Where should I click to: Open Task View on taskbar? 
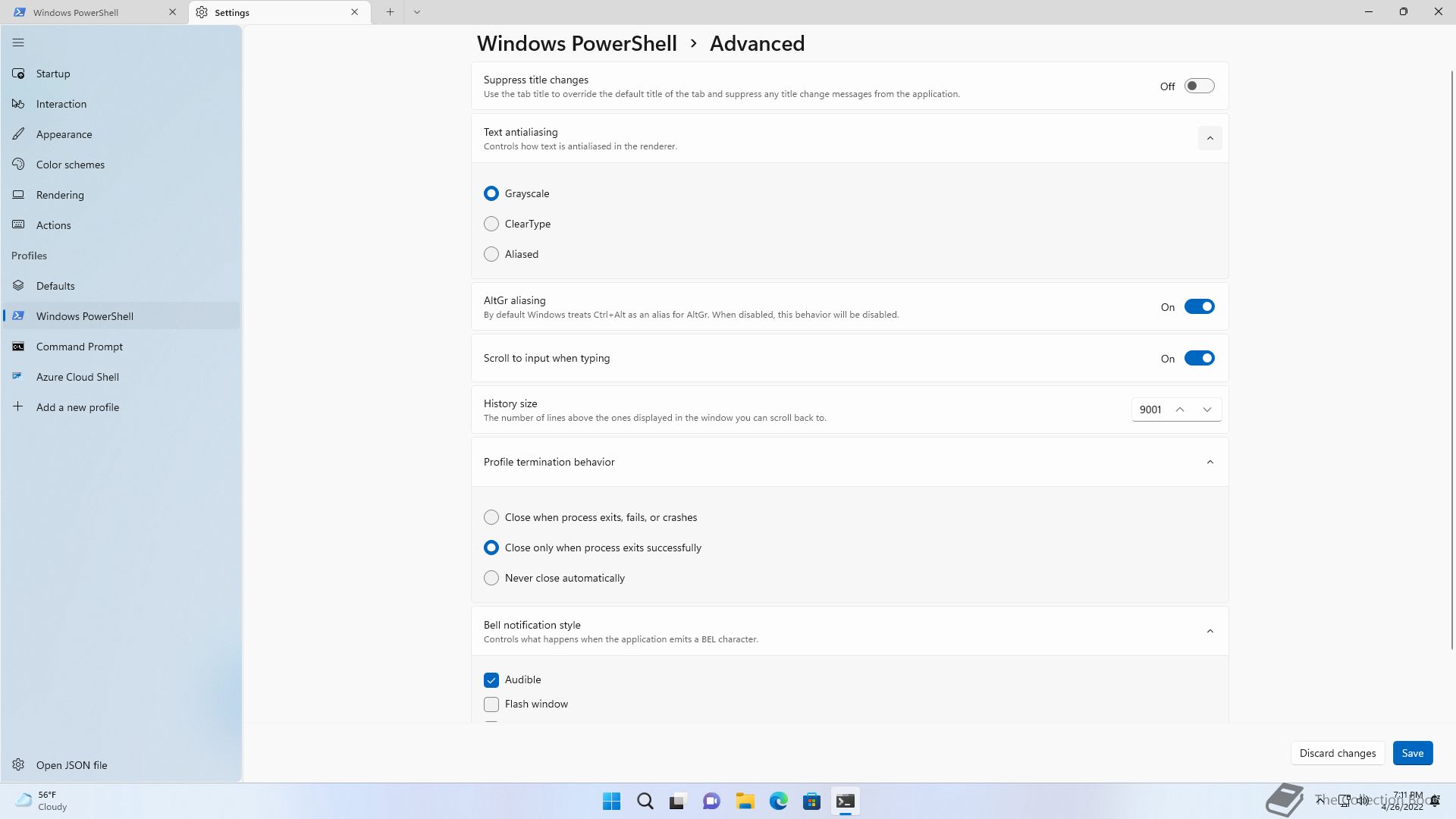[678, 801]
